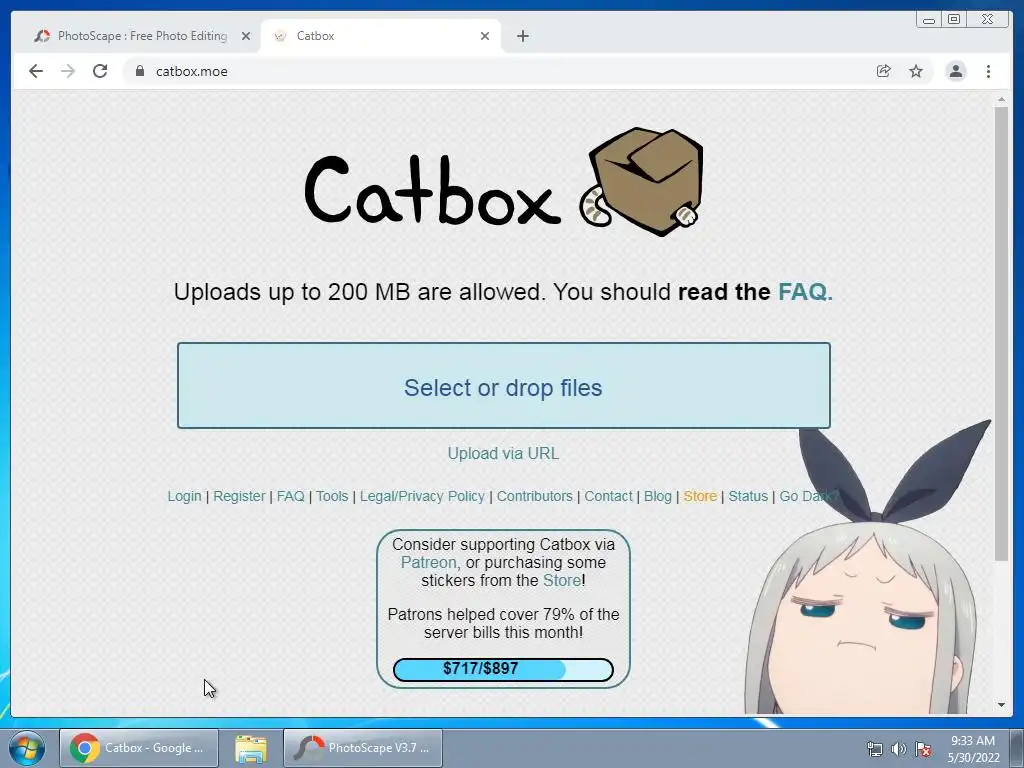Open the FAQ link in the headline
Viewport: 1024px width, 768px height.
coord(805,291)
